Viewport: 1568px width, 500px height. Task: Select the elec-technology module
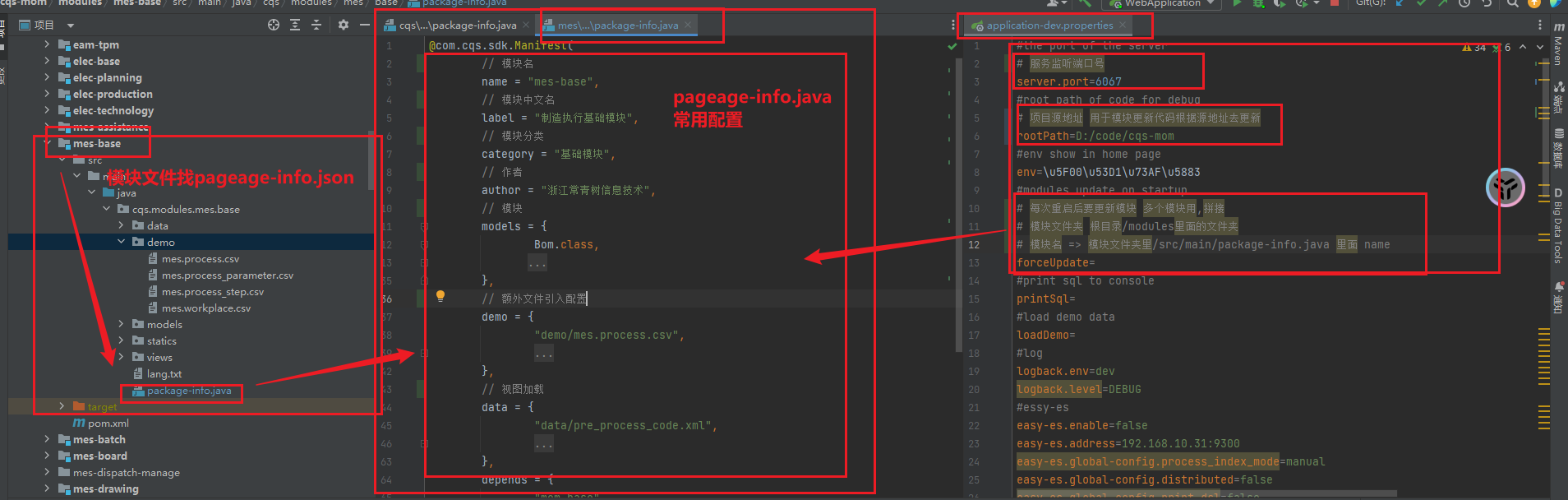click(x=113, y=110)
